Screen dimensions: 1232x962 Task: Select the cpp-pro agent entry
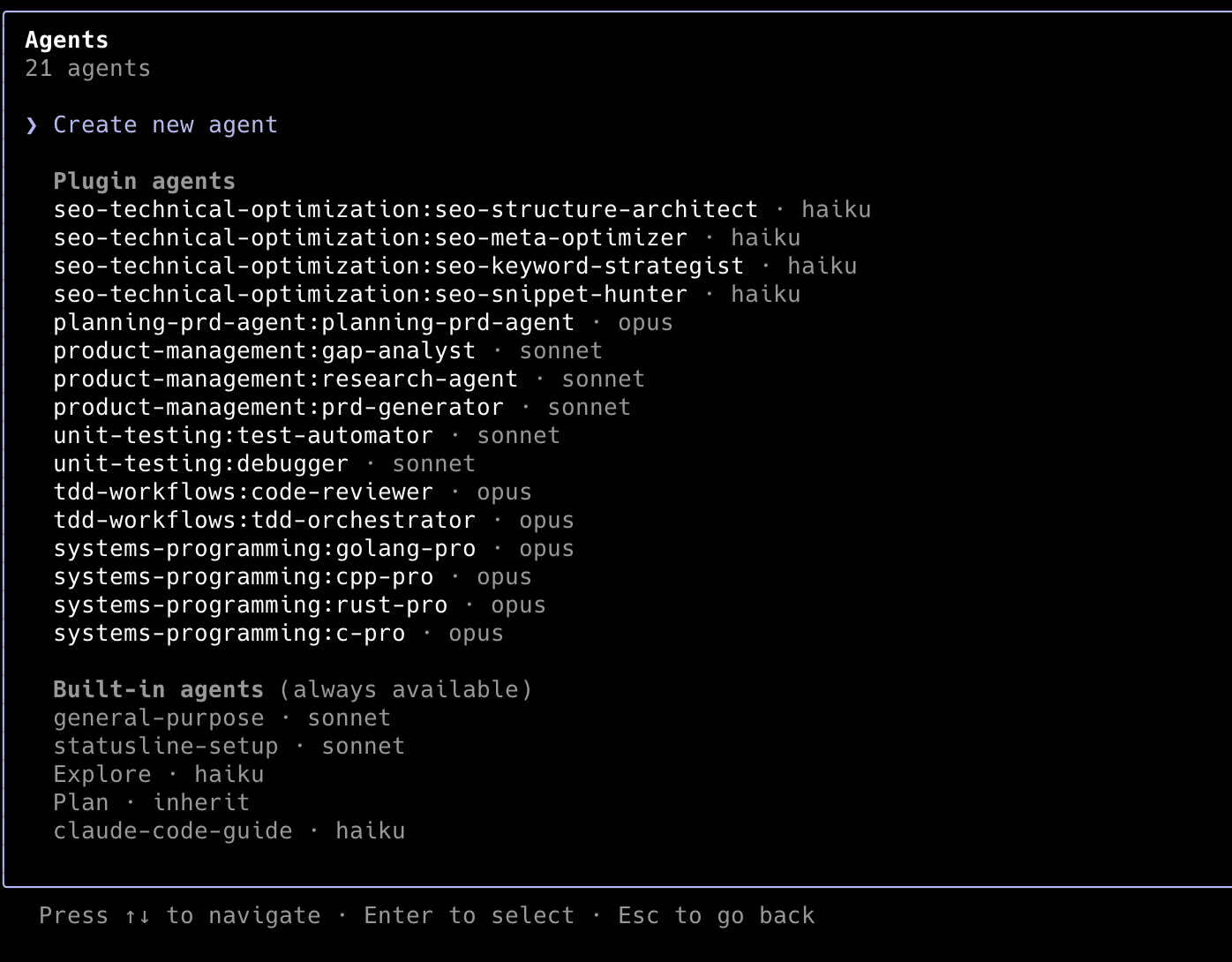click(x=243, y=577)
